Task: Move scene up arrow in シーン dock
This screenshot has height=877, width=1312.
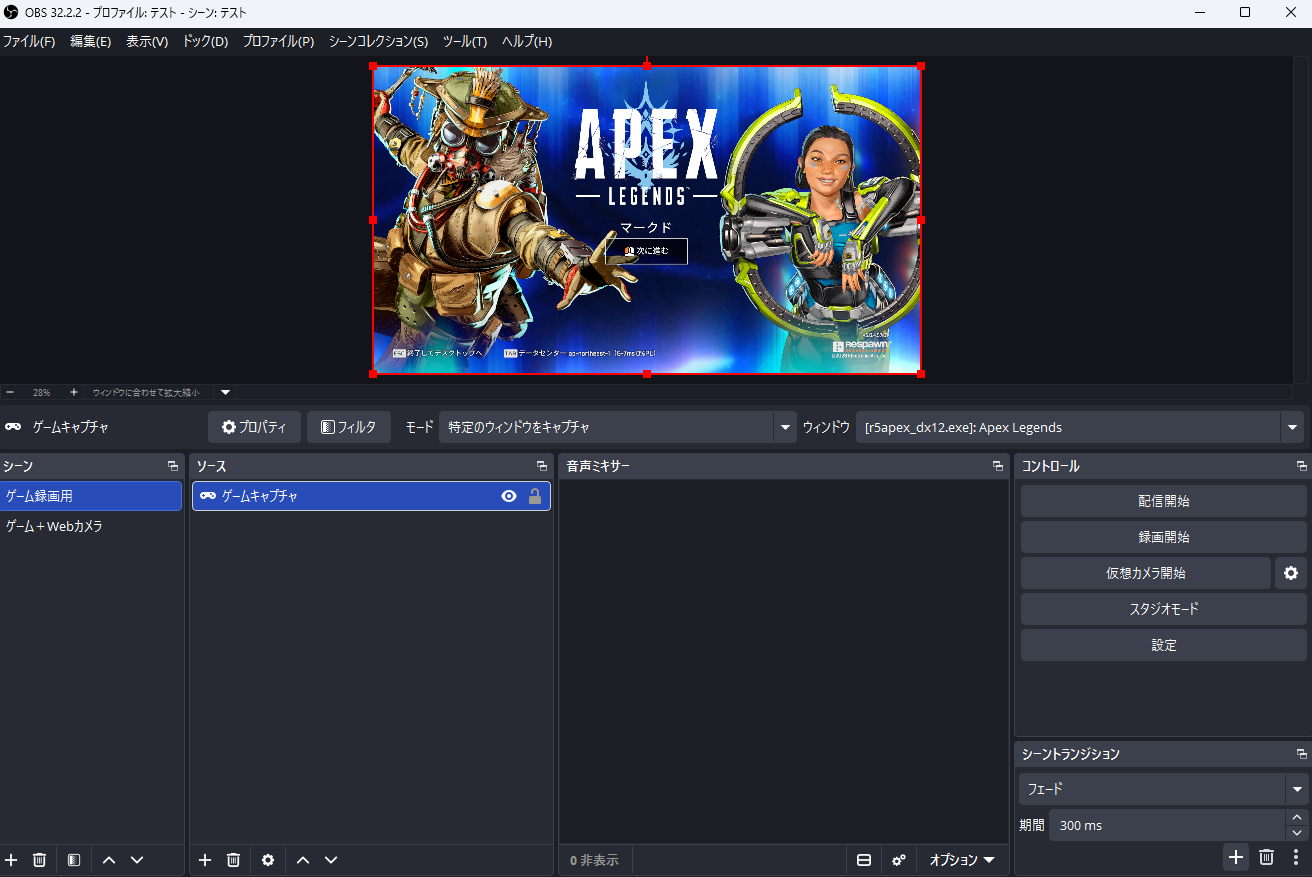Action: coord(109,860)
